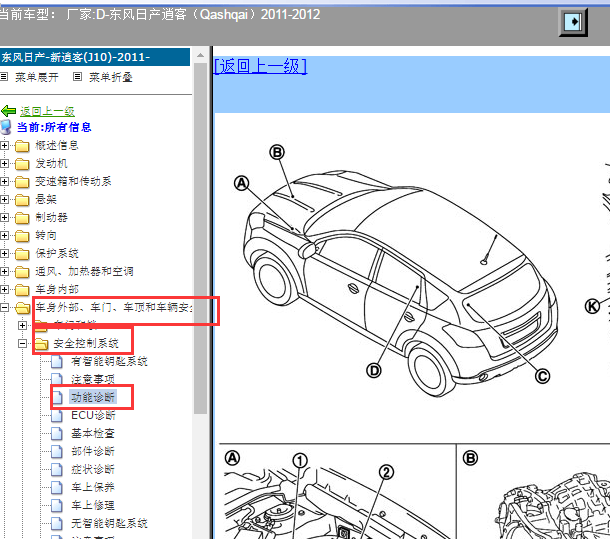Open the 无智能钥匙系统 tree item
610x539 pixels.
pos(109,523)
